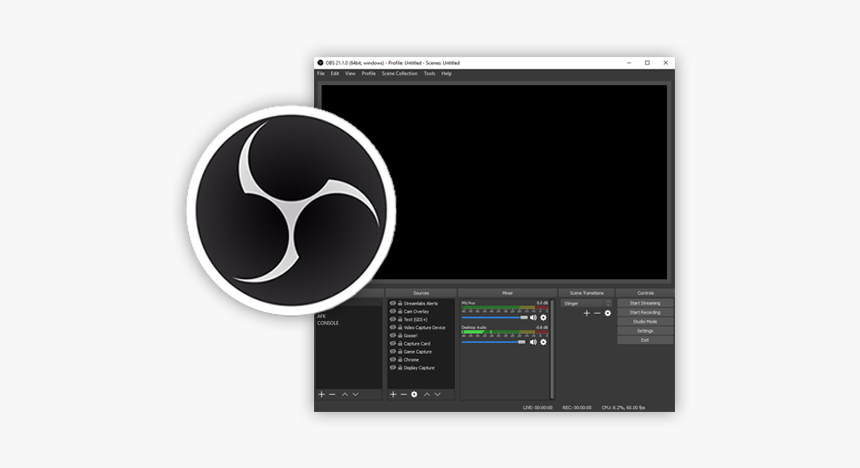Screen dimensions: 860x468
Task: Toggle visibility of Chrome source
Action: 393,360
